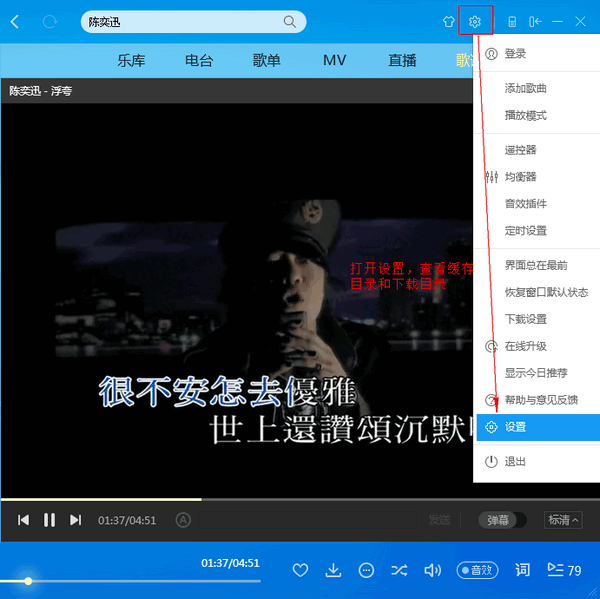Screen dimensions: 600x599
Task: Open the more options (…) icon
Action: tap(366, 570)
